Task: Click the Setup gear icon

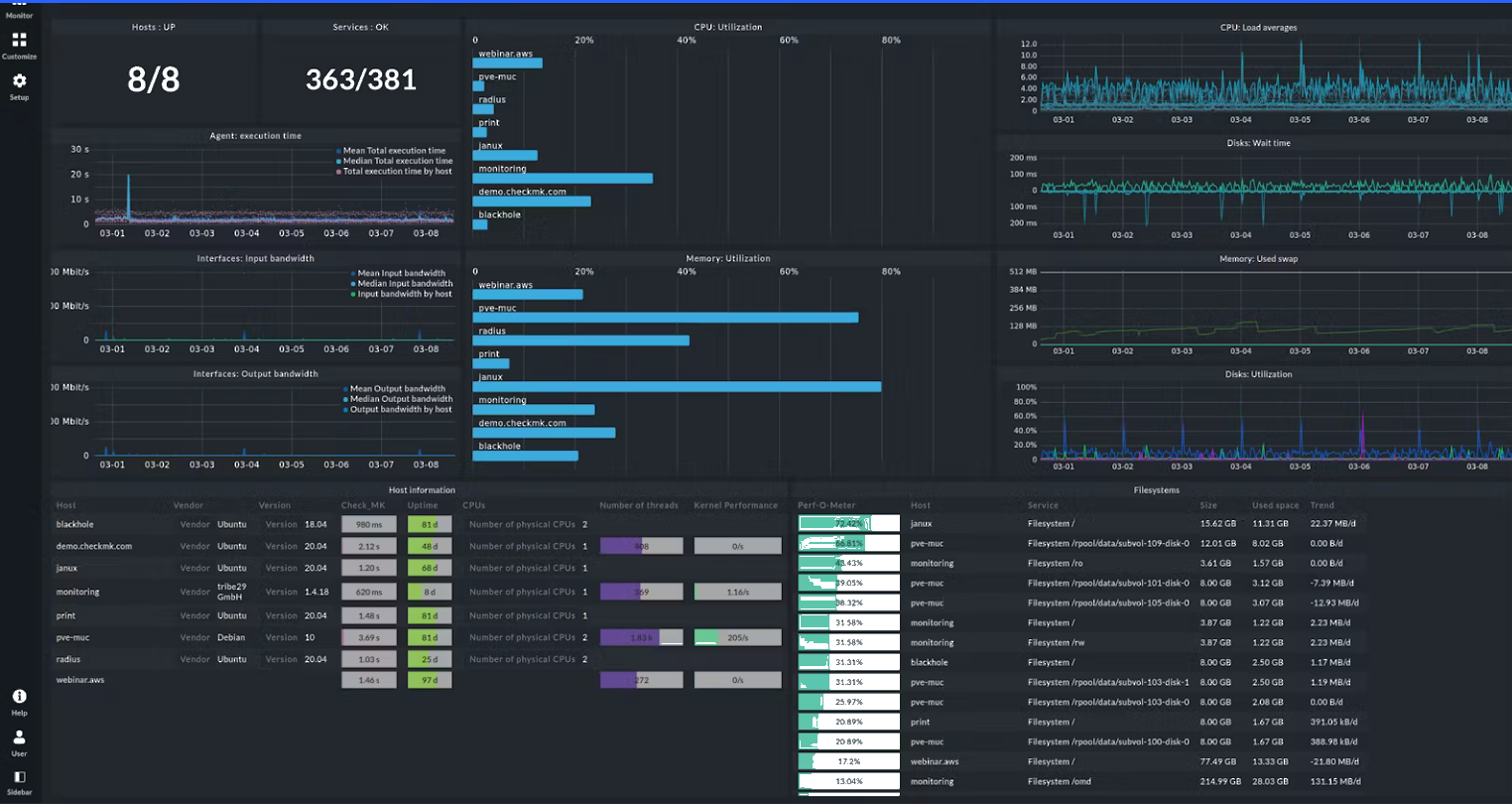Action: click(19, 84)
